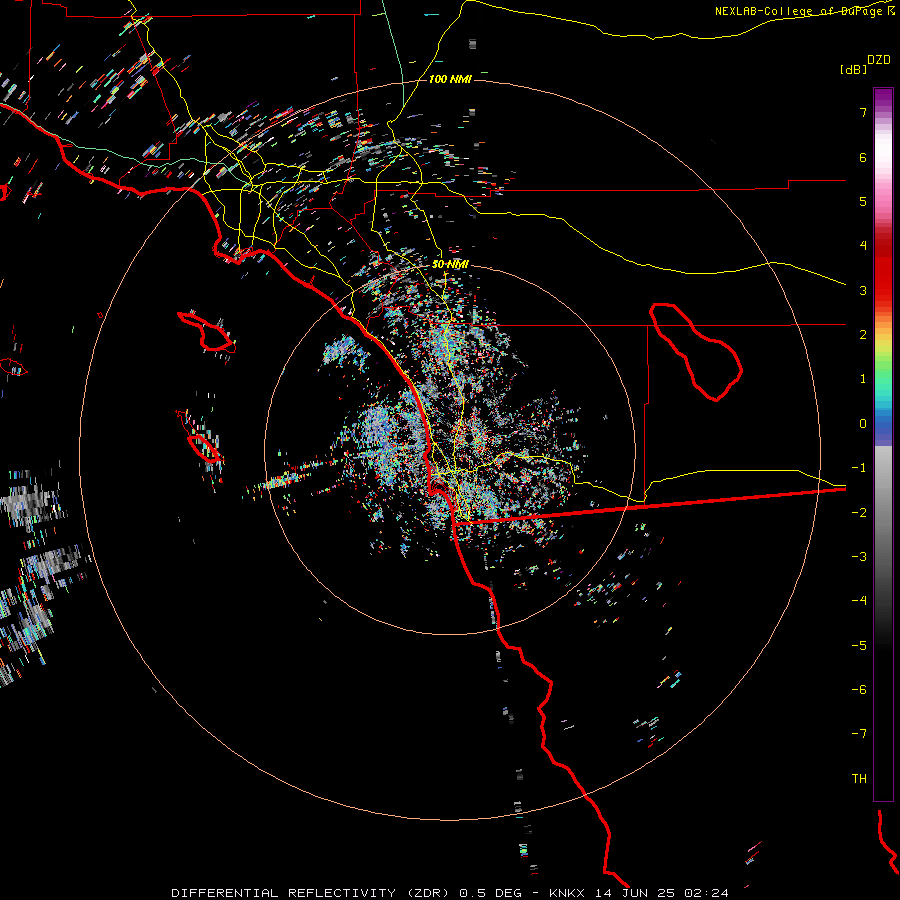
Task: Click the 6 value on the scale
Action: tap(863, 157)
